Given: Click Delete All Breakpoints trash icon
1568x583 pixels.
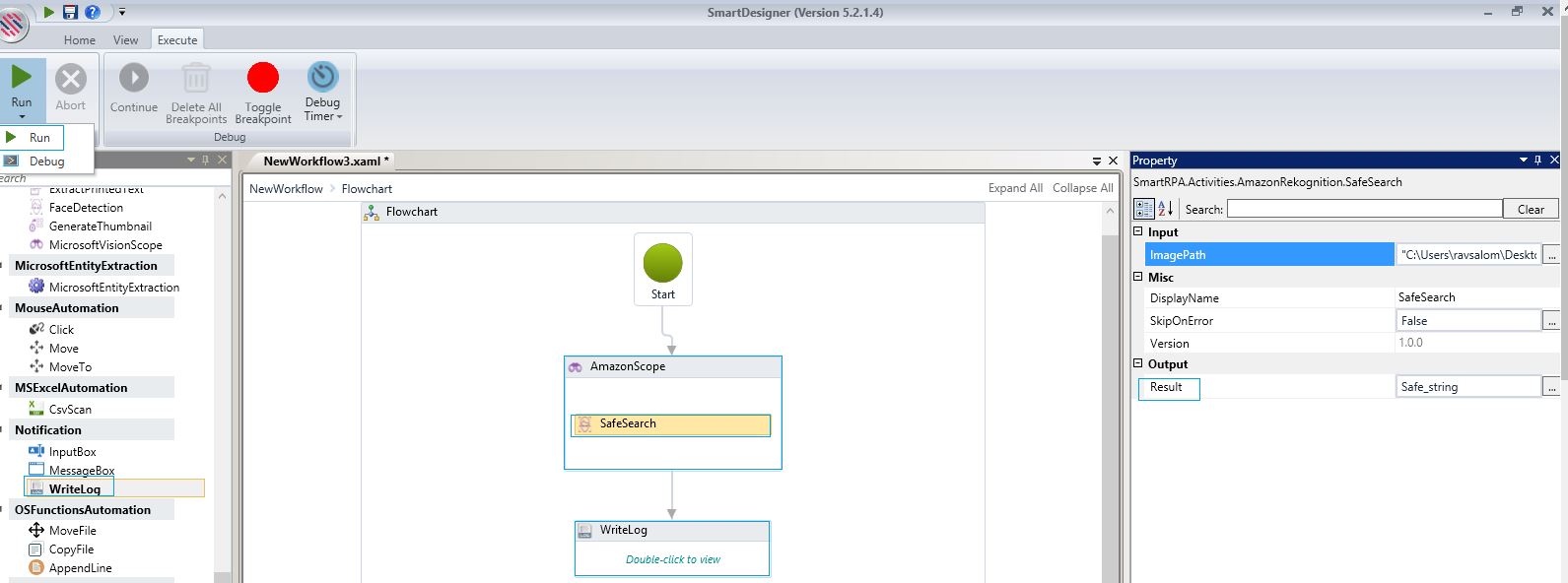Looking at the screenshot, I should click(195, 78).
